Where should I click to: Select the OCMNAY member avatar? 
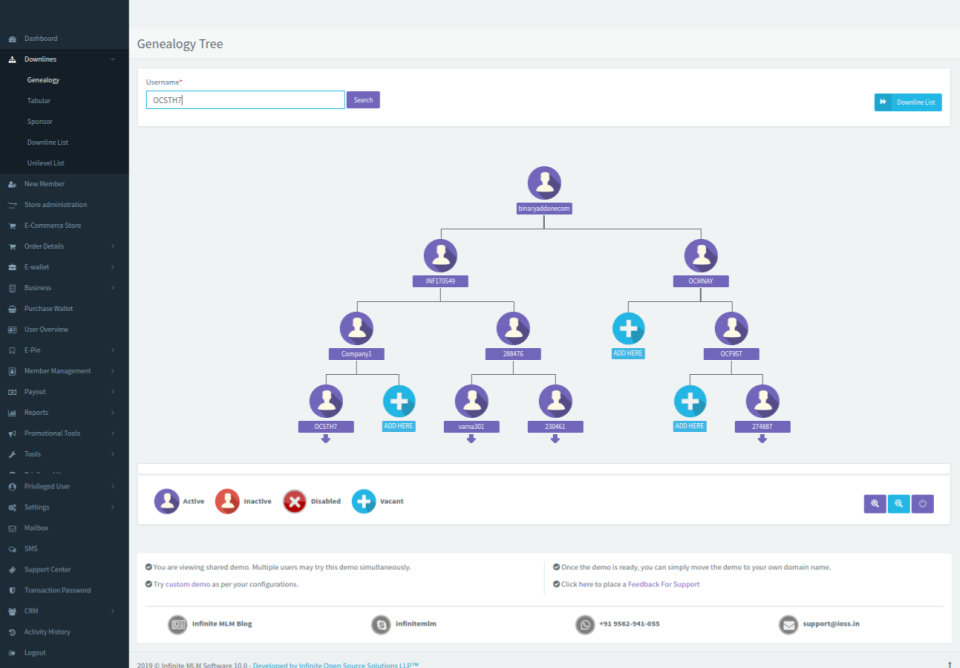tap(701, 256)
